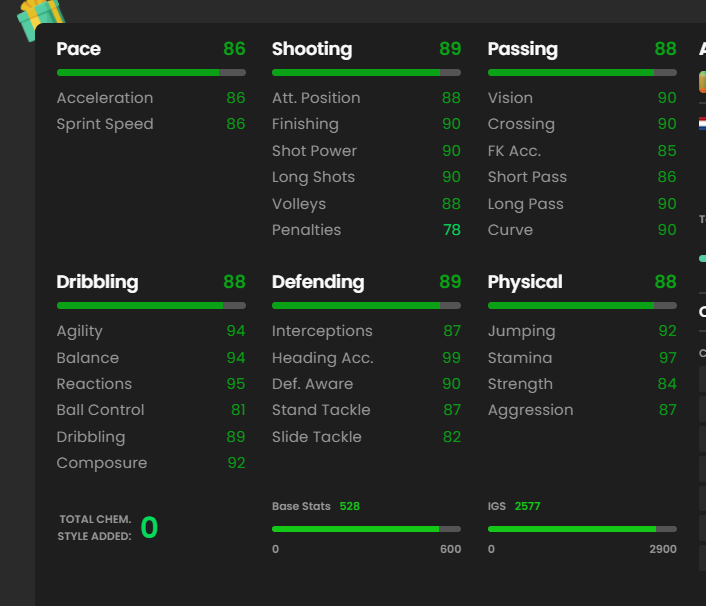Click the Slide Tackle stat row
706x606 pixels.
click(x=367, y=437)
